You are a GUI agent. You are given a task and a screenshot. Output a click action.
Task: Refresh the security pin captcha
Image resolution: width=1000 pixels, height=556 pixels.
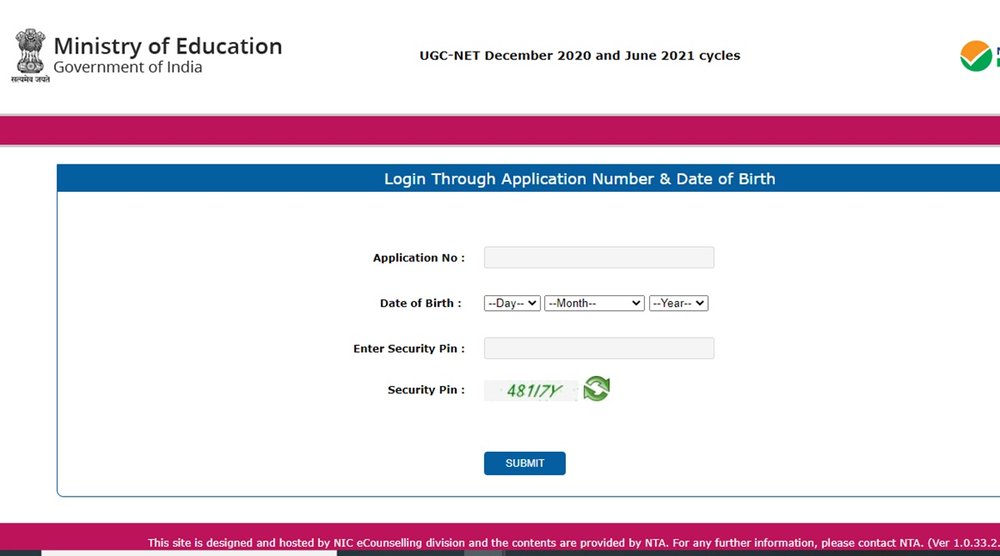(x=596, y=389)
